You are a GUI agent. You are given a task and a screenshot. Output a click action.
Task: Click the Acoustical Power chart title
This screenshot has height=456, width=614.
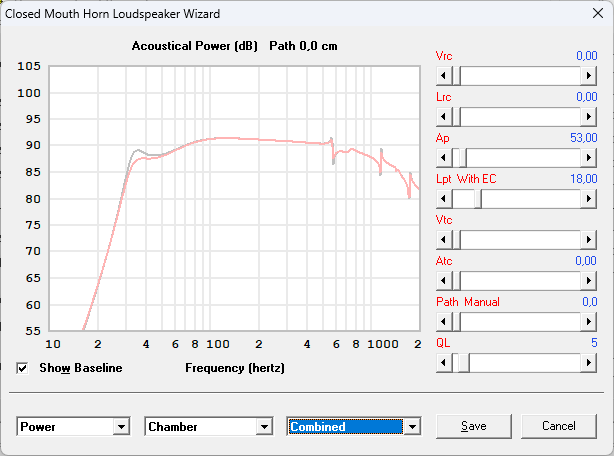point(234,46)
